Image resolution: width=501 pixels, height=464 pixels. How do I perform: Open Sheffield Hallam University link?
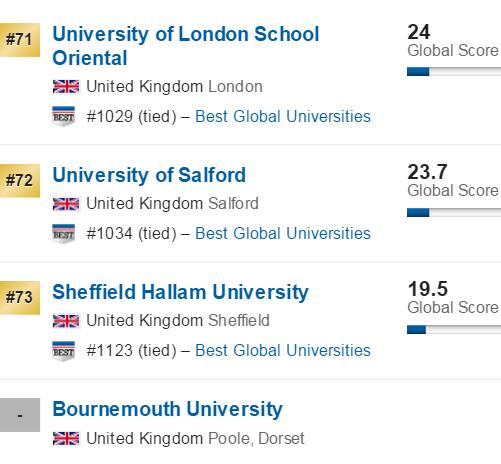point(180,292)
